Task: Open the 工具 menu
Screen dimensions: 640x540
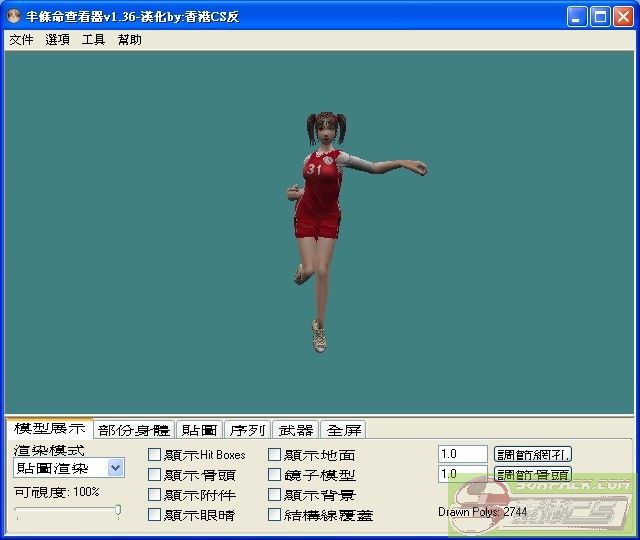Action: click(x=93, y=40)
